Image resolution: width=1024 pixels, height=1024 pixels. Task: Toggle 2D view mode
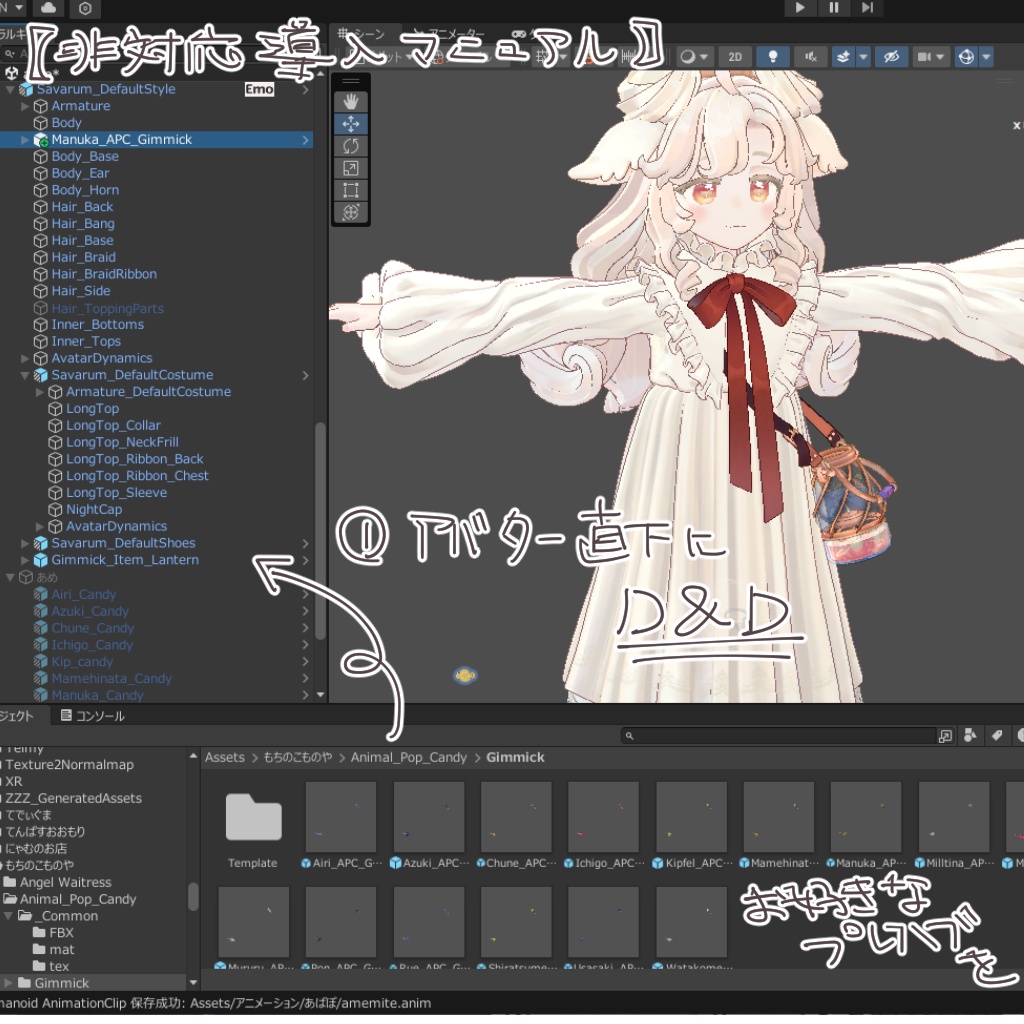(x=735, y=56)
